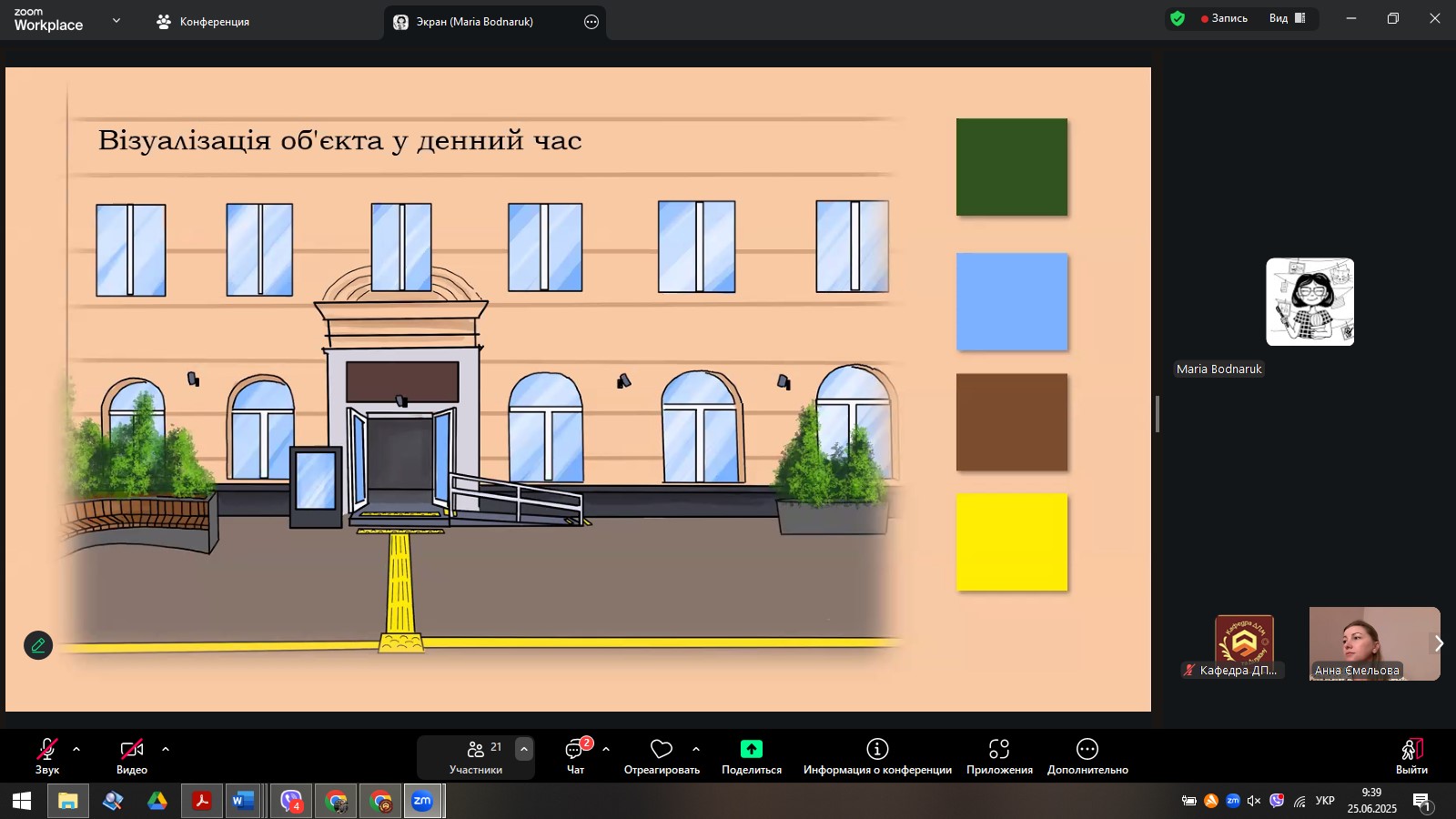This screenshot has width=1456, height=819.
Task: Click the Отреагировать heart icon
Action: point(662,749)
